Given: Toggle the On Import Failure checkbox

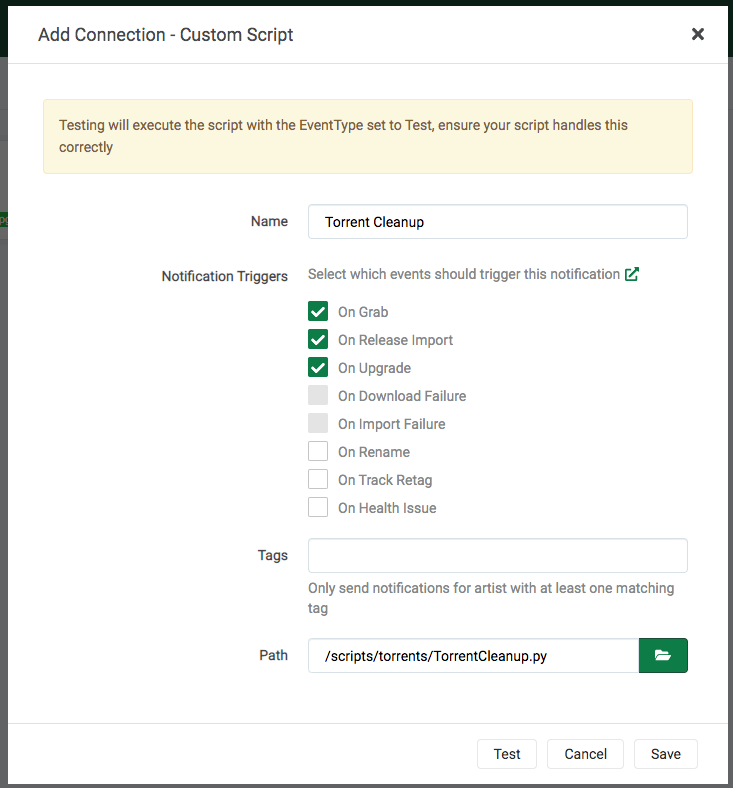Looking at the screenshot, I should 318,424.
